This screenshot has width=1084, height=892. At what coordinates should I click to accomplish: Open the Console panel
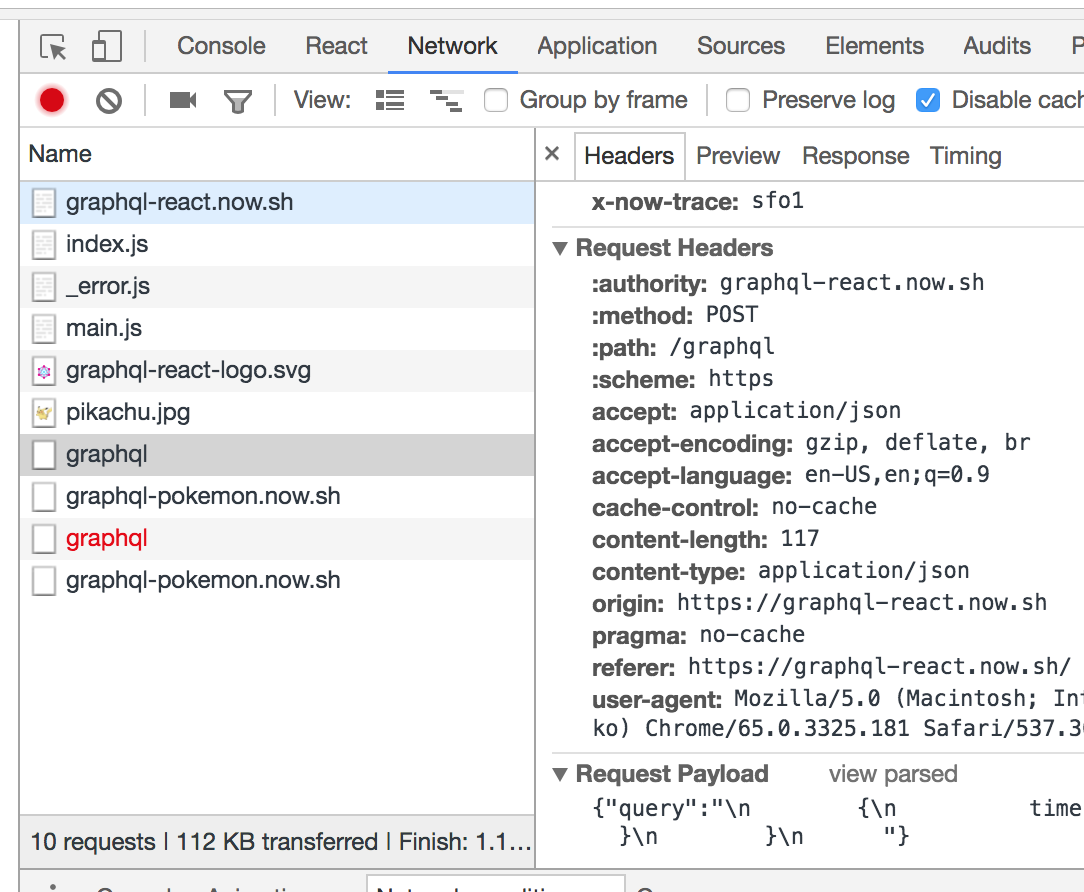click(221, 45)
